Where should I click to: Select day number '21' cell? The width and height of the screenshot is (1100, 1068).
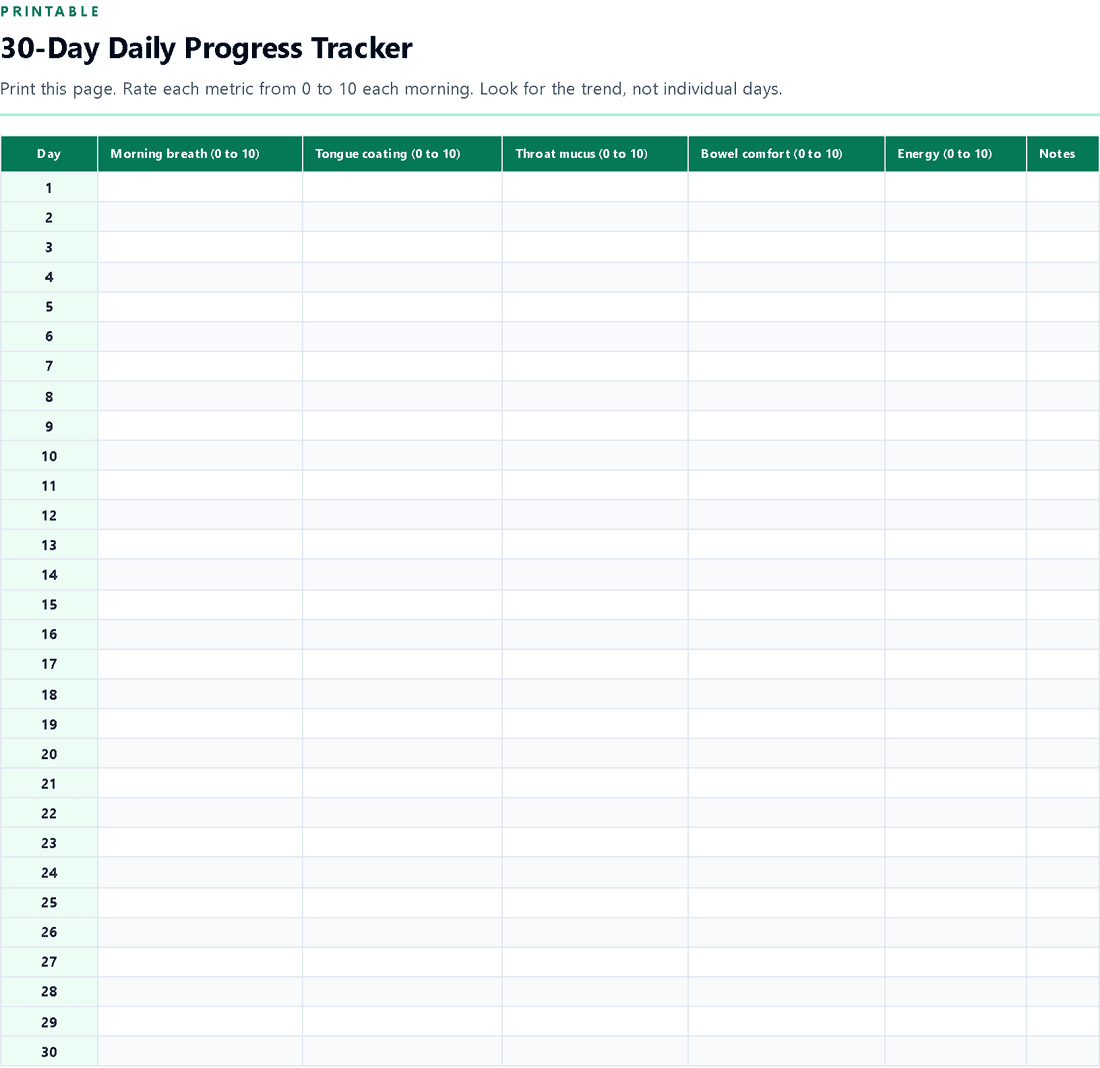coord(49,783)
